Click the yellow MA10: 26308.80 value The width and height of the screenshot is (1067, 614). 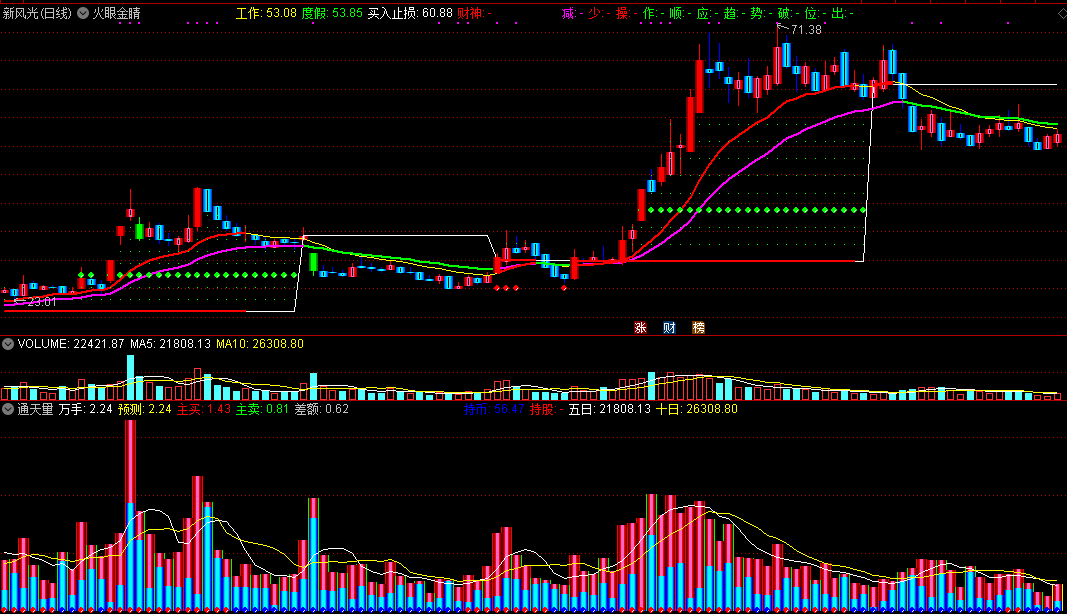click(x=260, y=344)
